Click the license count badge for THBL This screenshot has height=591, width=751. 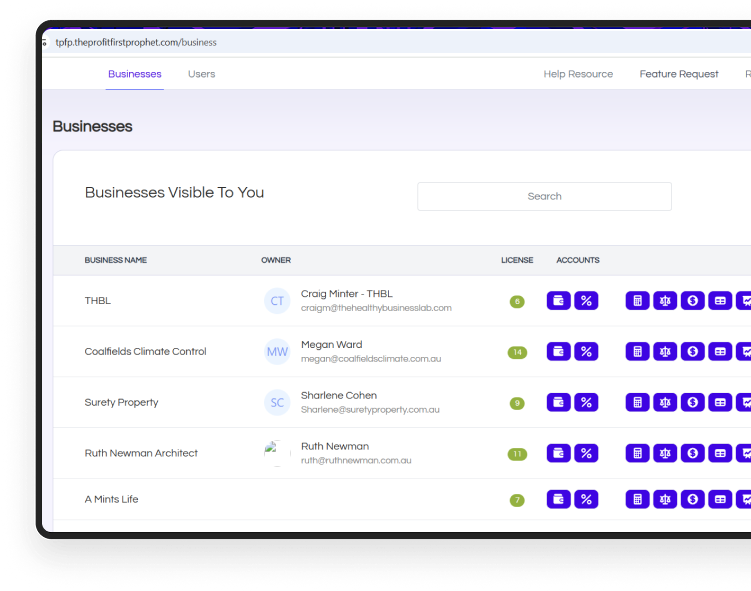click(x=517, y=301)
